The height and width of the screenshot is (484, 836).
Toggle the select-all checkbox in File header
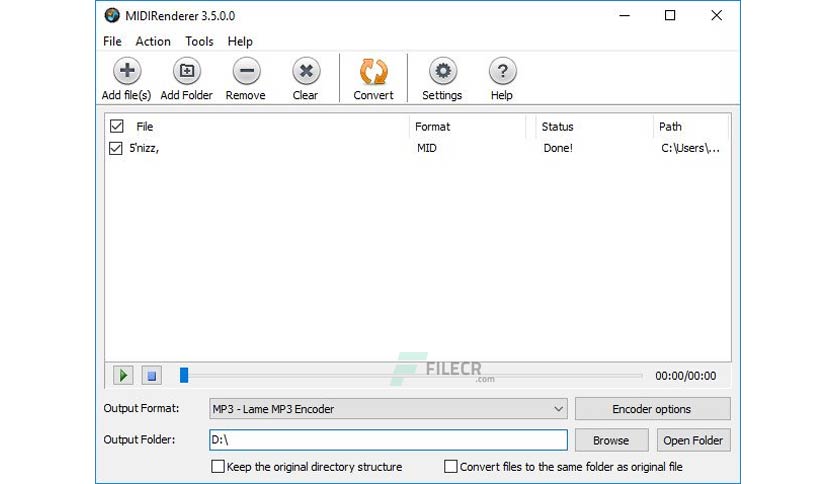pyautogui.click(x=116, y=126)
